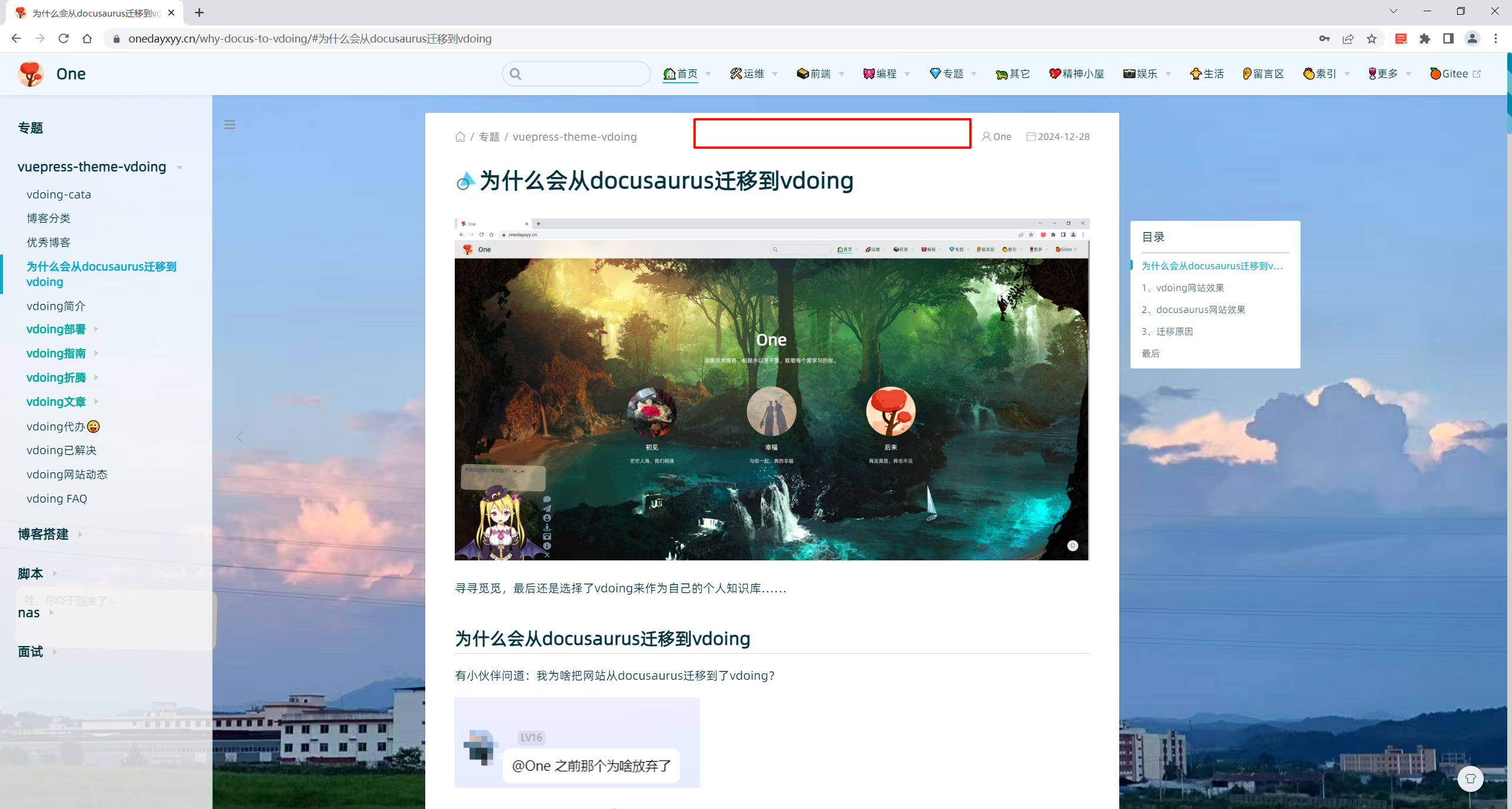
Task: Expand 博客搭建 sidebar group
Action: (x=50, y=534)
